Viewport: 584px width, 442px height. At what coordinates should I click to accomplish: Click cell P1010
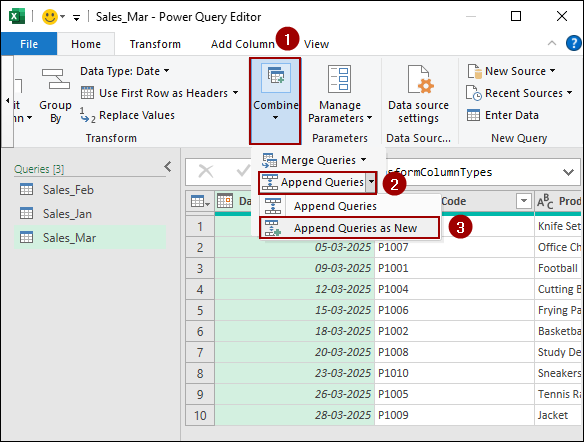tap(454, 373)
